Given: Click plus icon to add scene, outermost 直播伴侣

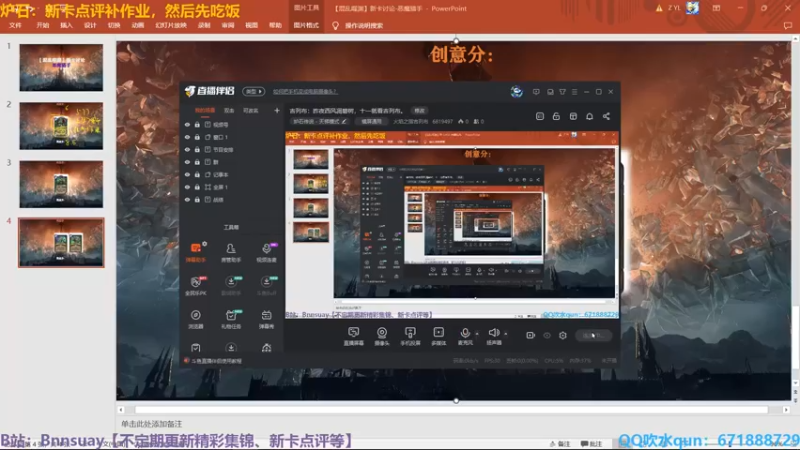Looking at the screenshot, I should click(x=277, y=110).
